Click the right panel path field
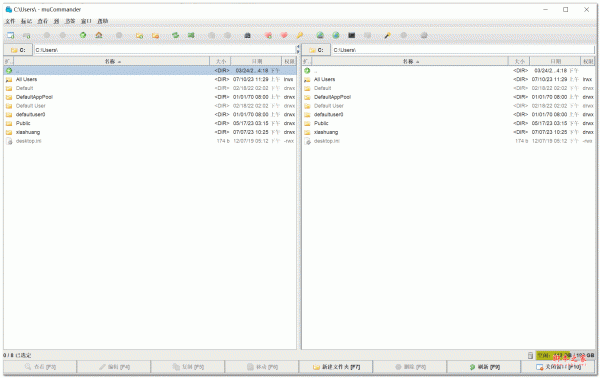This screenshot has width=600, height=378. [x=463, y=50]
